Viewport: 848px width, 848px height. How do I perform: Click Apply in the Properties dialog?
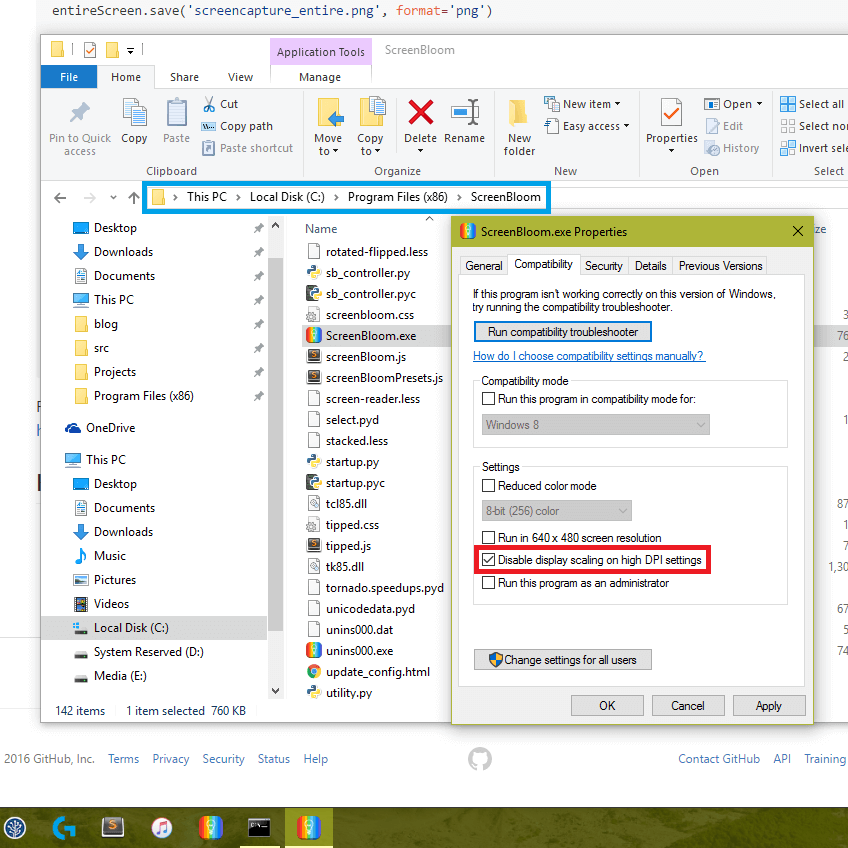768,706
